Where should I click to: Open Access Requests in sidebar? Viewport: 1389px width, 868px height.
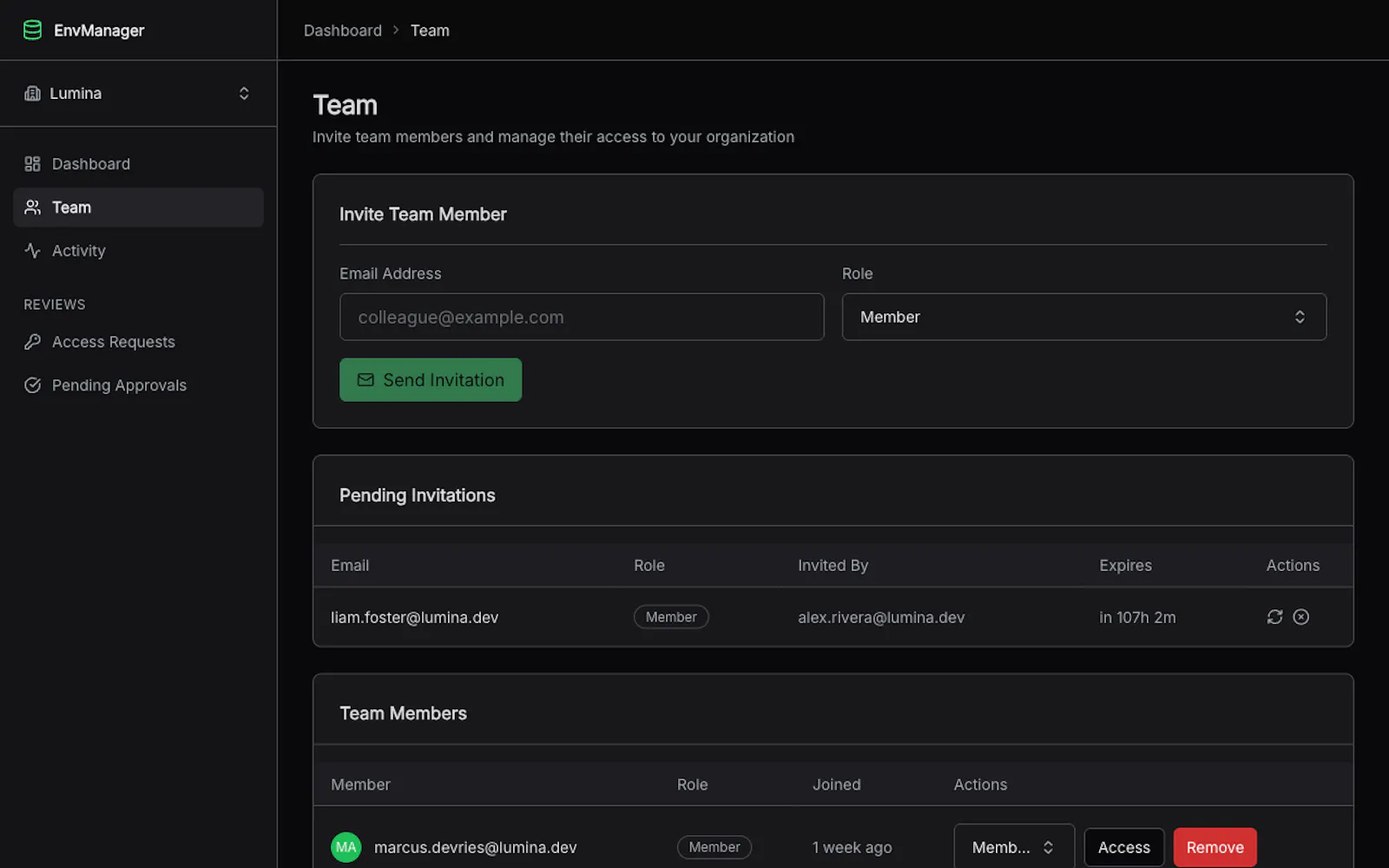[138, 342]
